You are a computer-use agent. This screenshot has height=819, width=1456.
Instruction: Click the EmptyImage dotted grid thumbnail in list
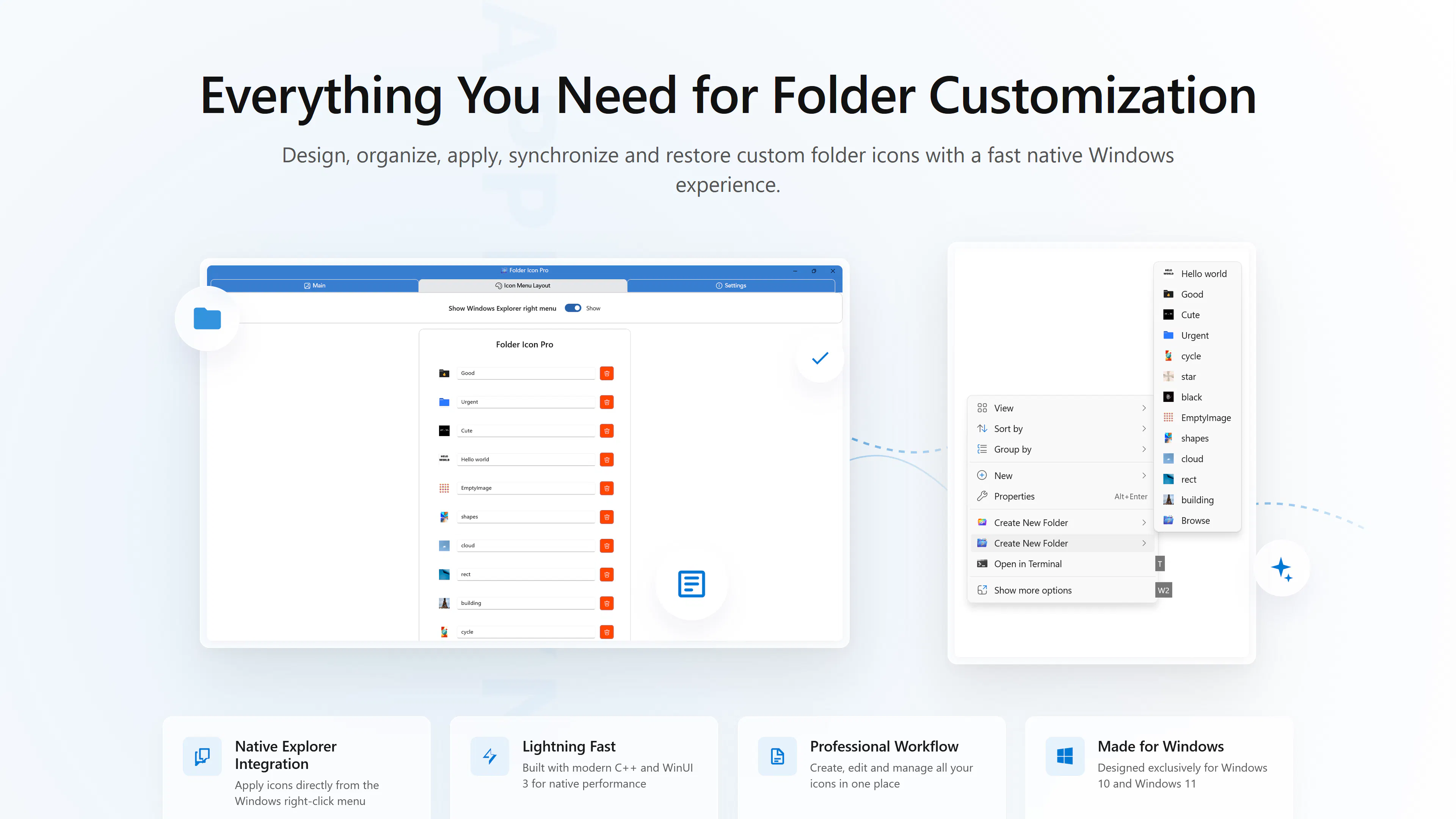[444, 488]
